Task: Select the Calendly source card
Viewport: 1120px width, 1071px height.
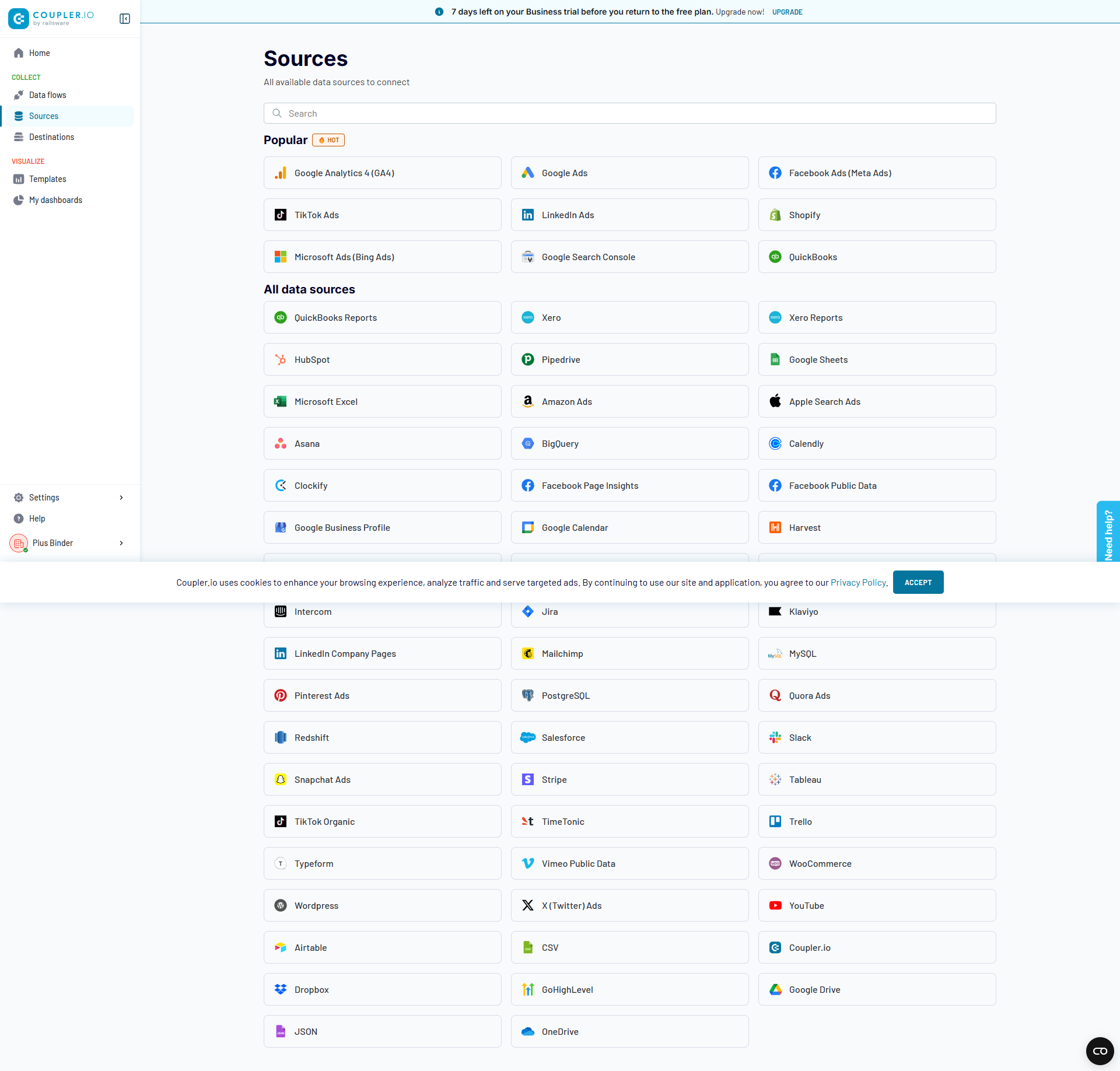Action: tap(877, 444)
